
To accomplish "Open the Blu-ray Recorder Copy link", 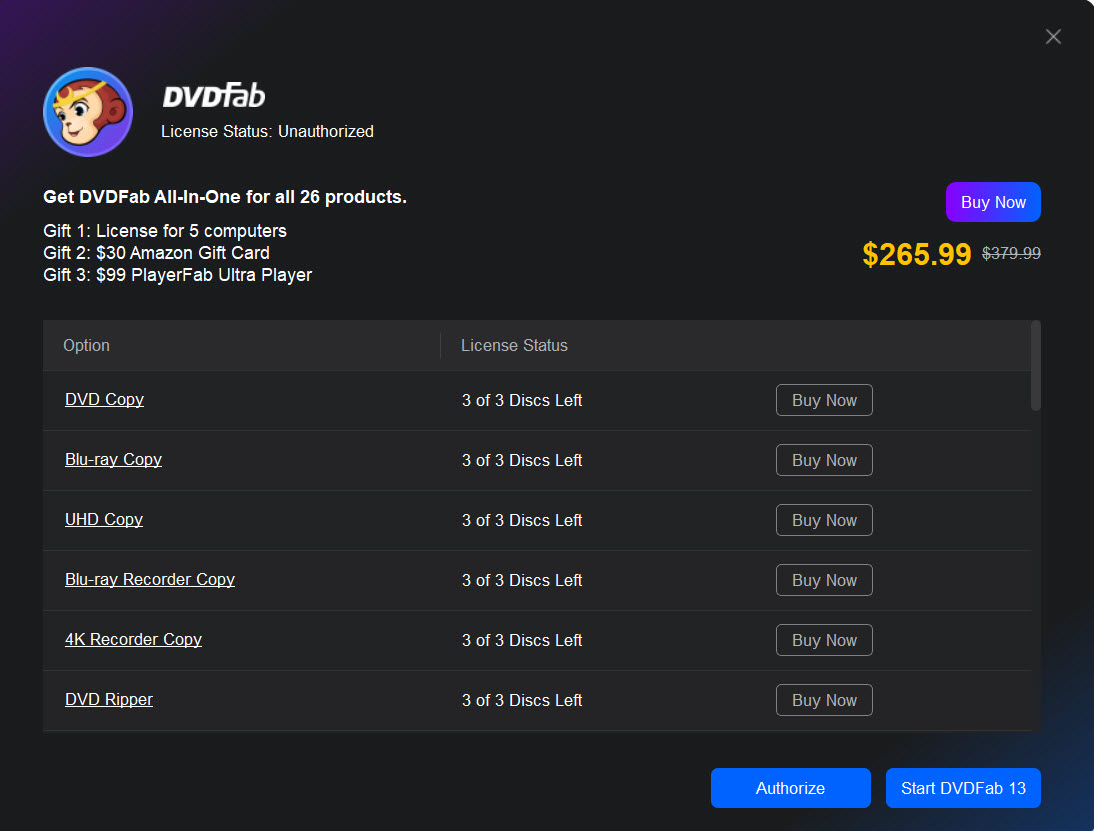I will [x=150, y=579].
